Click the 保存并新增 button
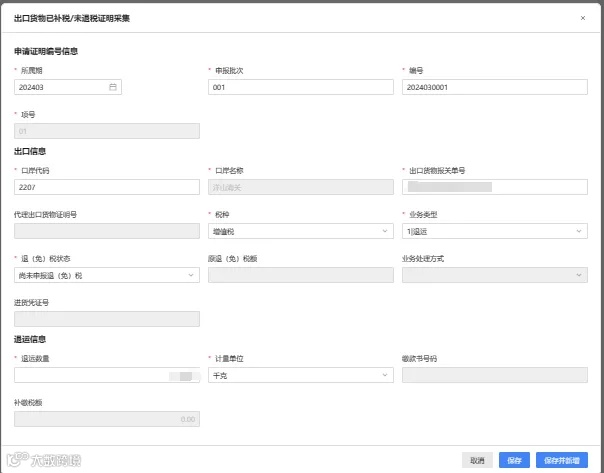 pos(562,460)
